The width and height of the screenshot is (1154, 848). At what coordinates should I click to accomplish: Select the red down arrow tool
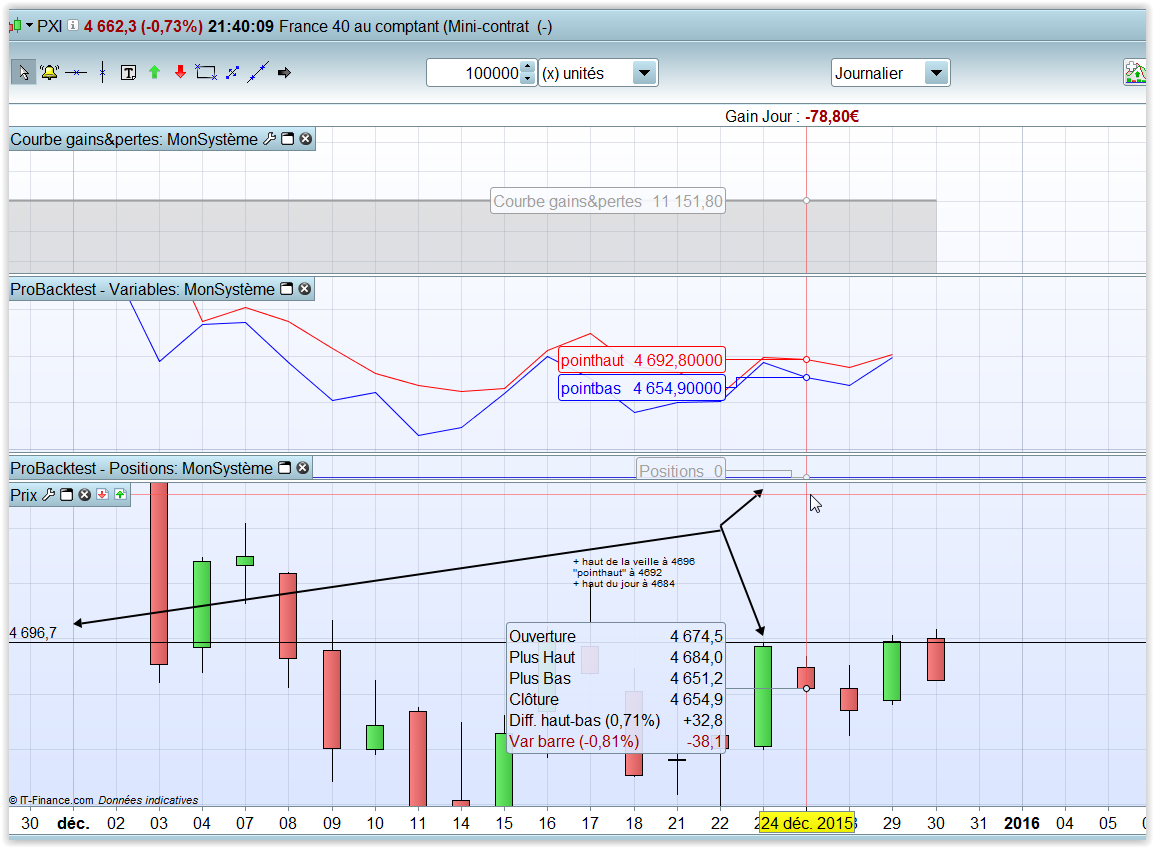click(180, 71)
